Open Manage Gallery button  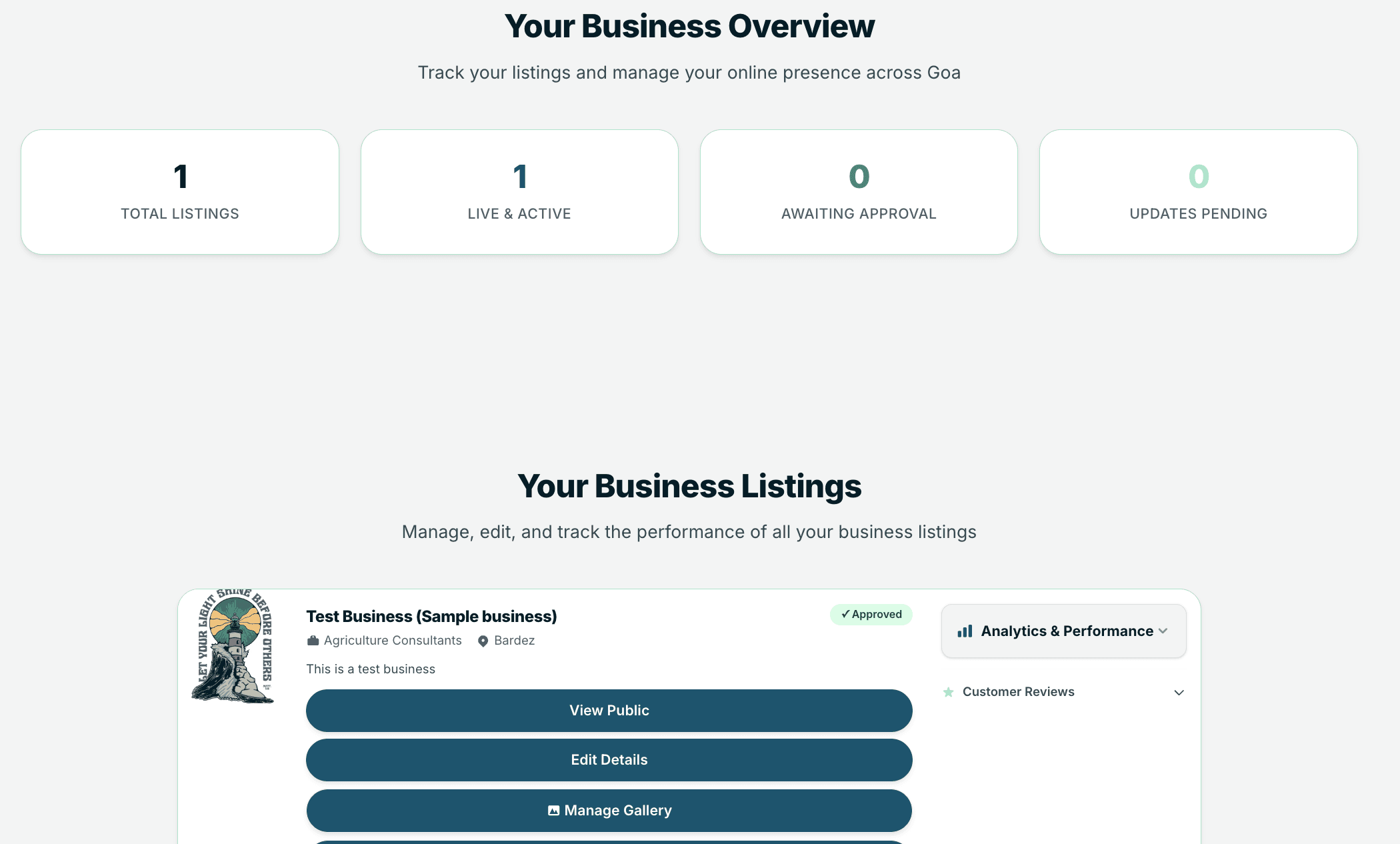[609, 810]
